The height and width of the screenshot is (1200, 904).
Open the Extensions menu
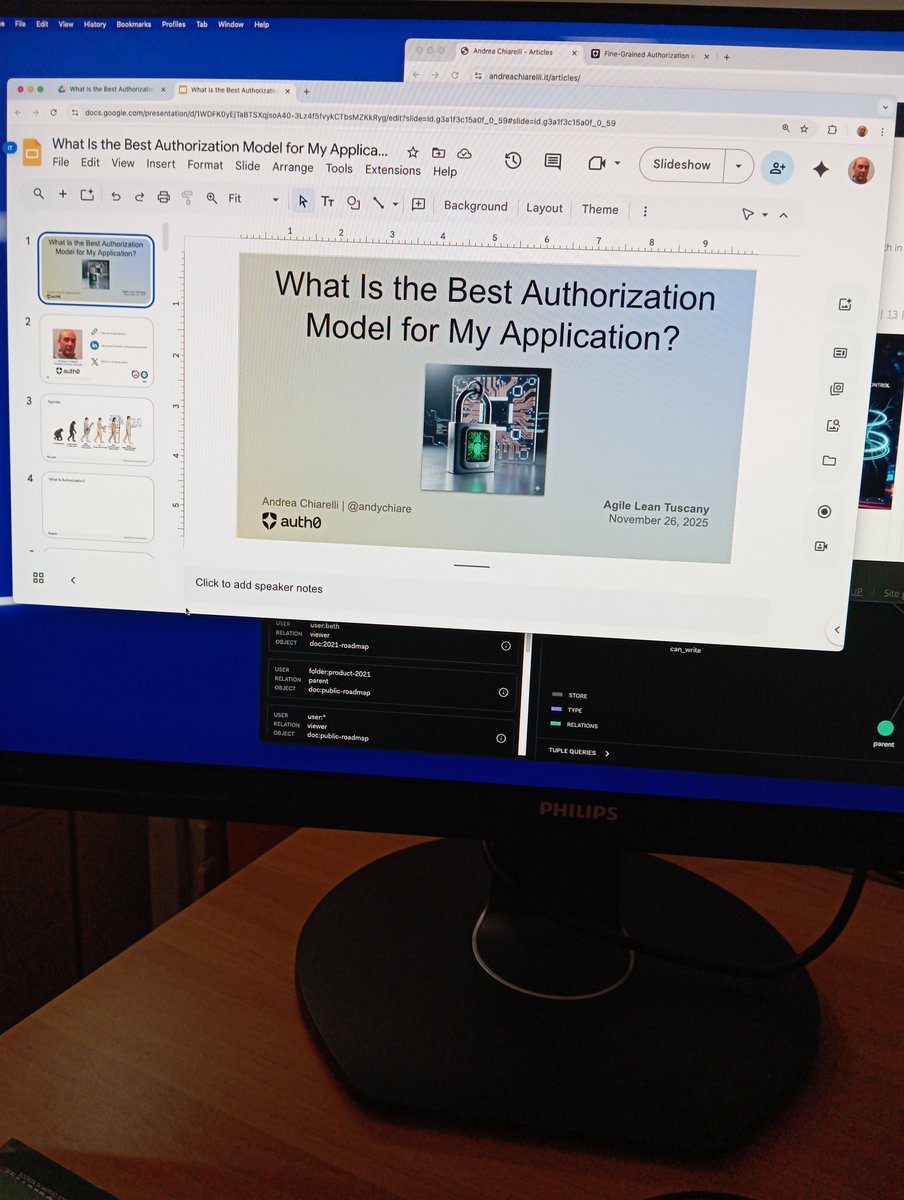click(x=392, y=170)
